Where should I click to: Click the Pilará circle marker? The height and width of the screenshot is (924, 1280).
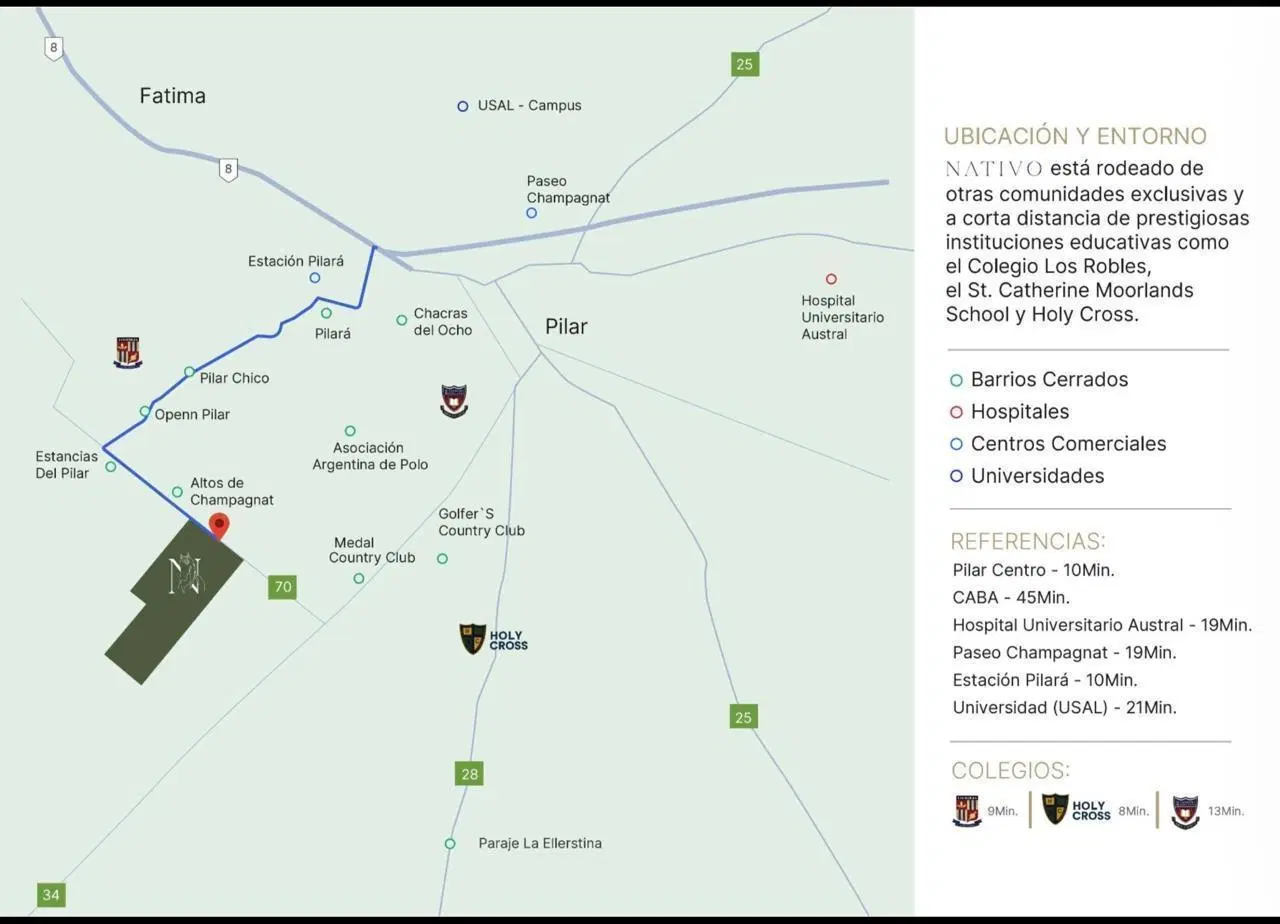coord(326,313)
